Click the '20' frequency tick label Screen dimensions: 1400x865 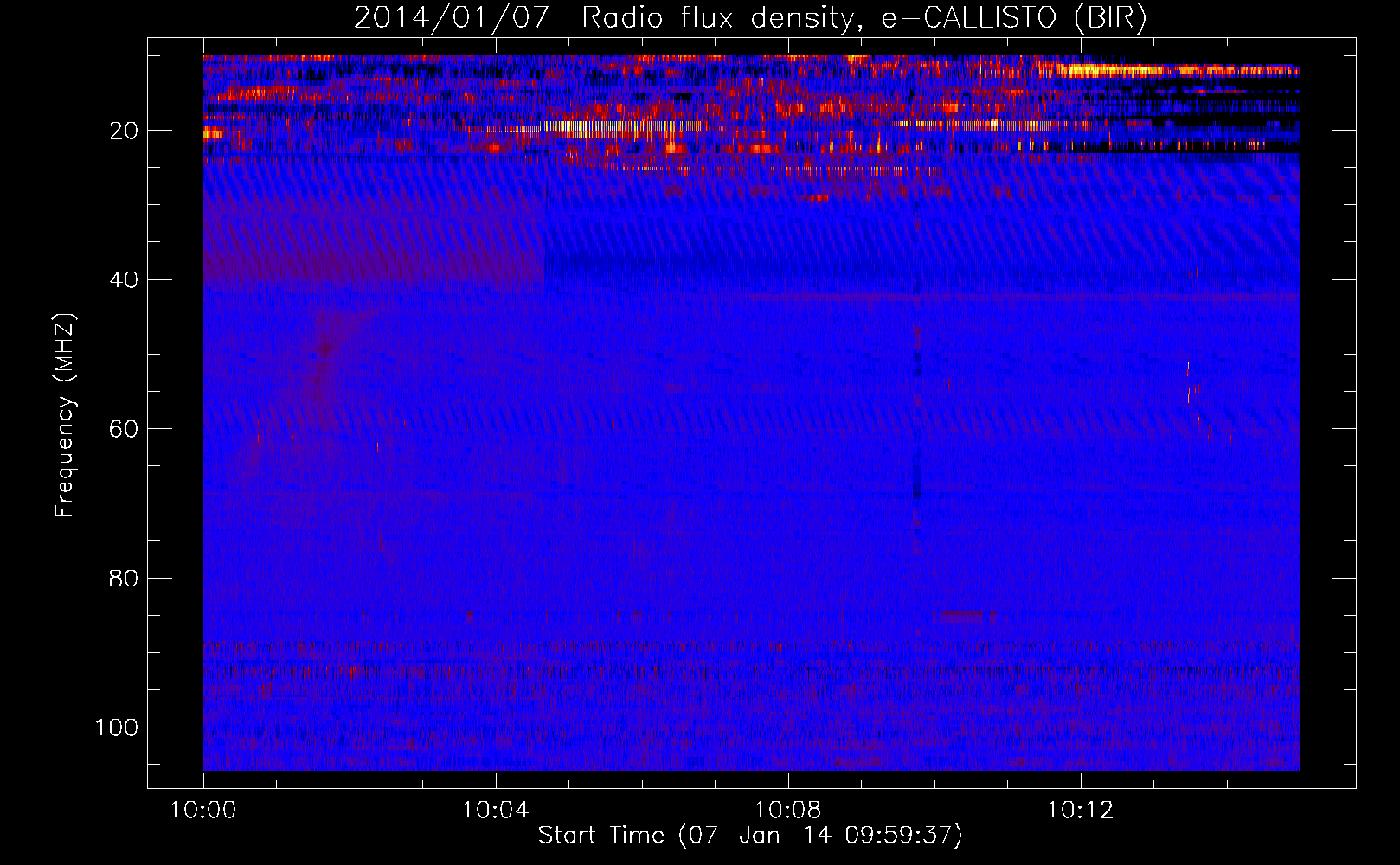tap(124, 131)
